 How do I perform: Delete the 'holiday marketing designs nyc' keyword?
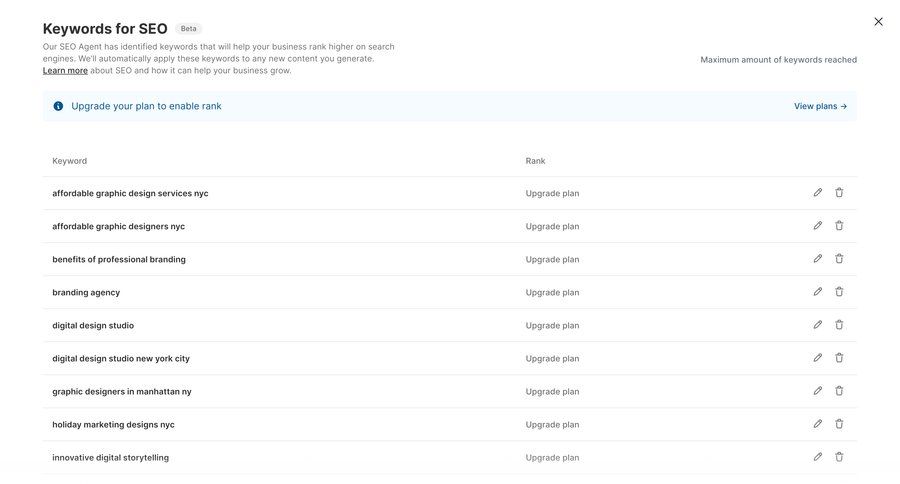coord(839,424)
